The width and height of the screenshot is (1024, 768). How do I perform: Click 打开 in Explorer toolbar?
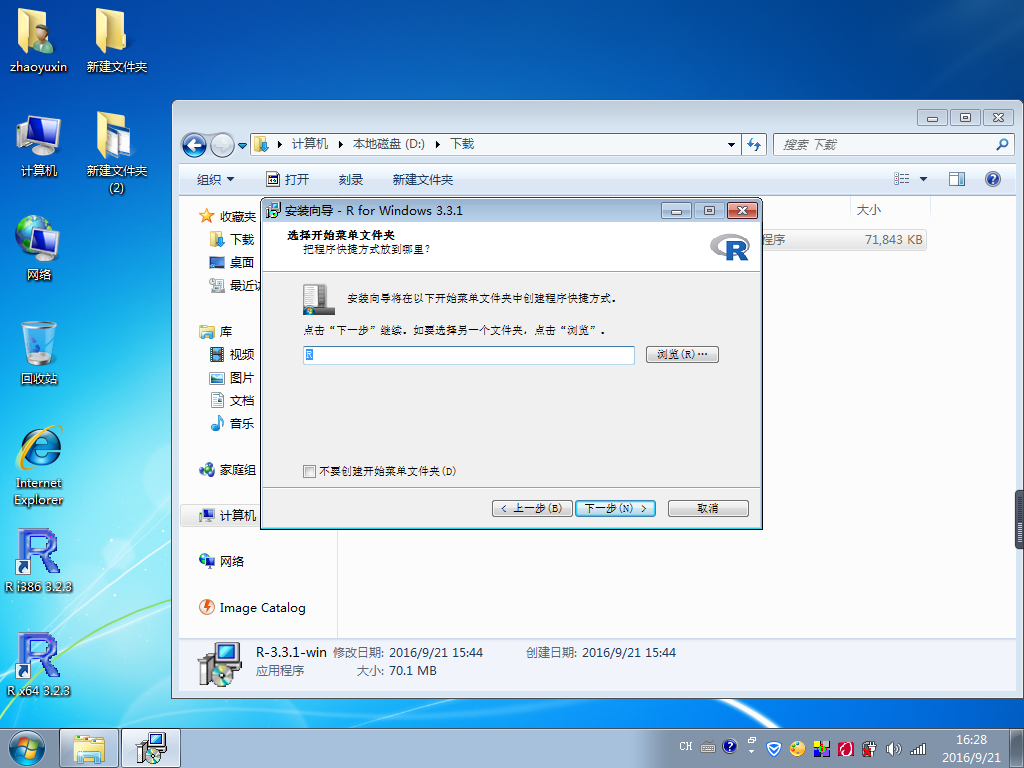(287, 180)
